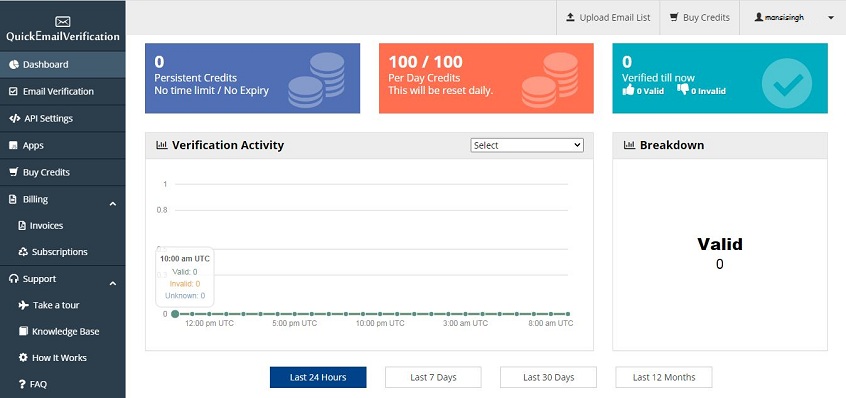Select the Last 7 Days range button

[433, 378]
